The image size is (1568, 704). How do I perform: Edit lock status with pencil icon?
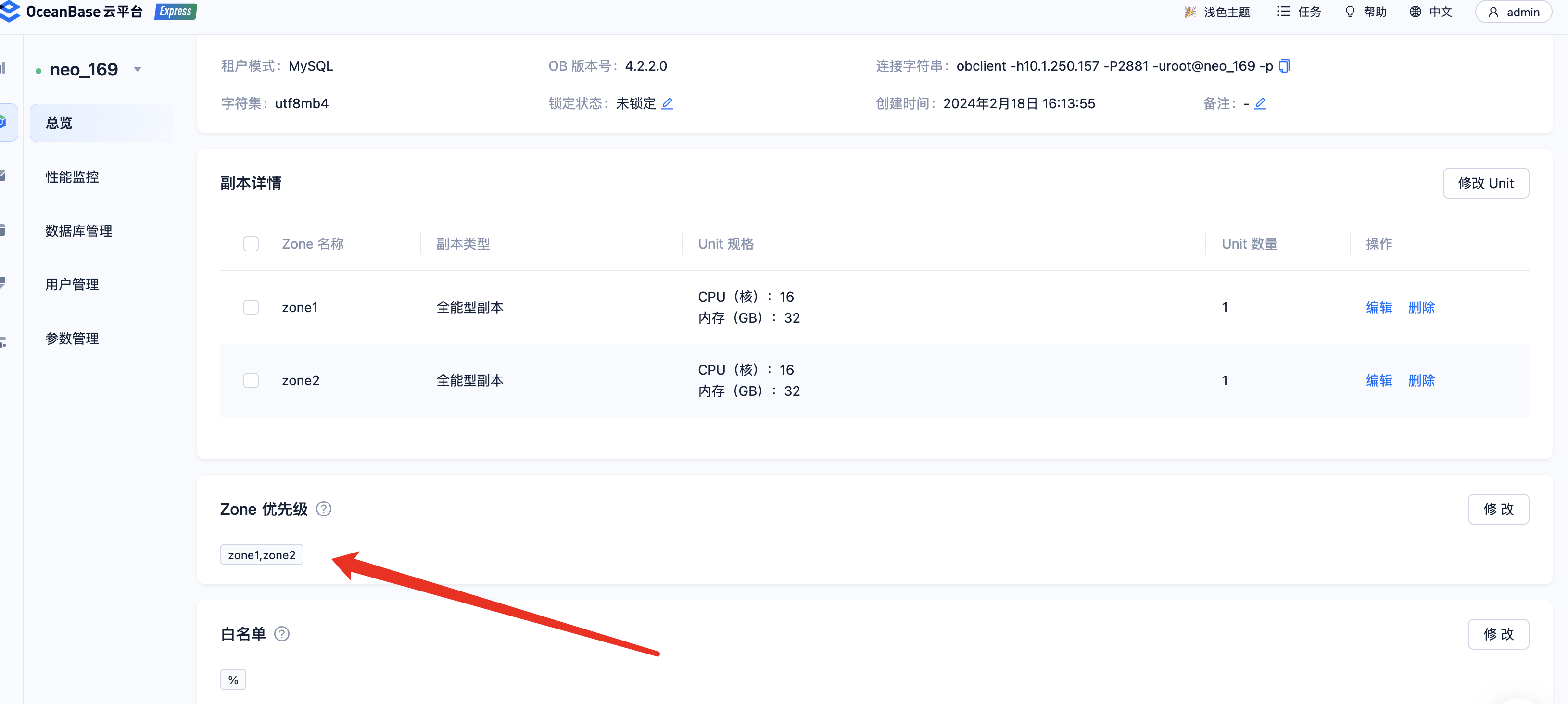tap(667, 103)
